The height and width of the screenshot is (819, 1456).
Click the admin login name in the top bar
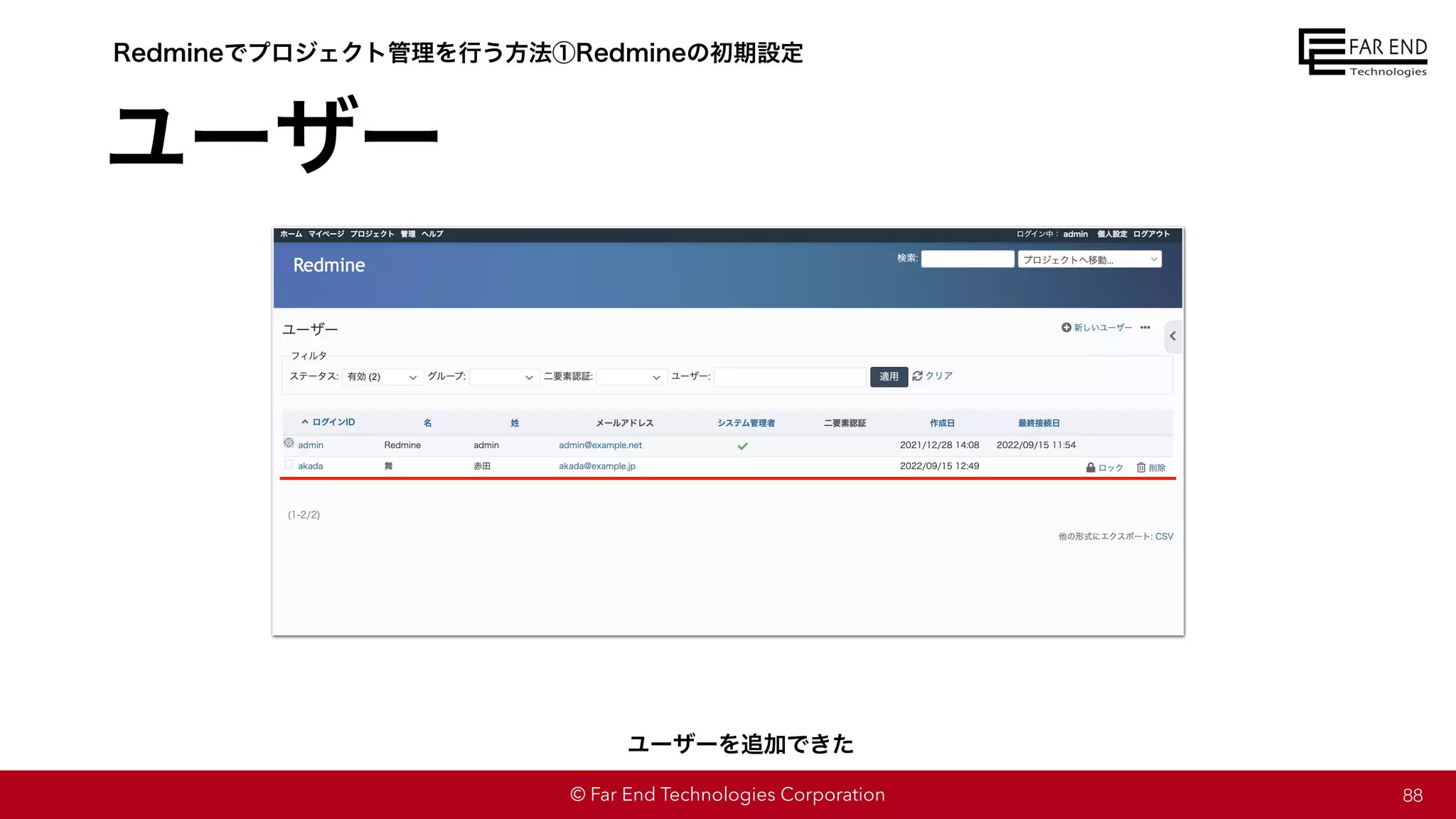[x=1076, y=234]
